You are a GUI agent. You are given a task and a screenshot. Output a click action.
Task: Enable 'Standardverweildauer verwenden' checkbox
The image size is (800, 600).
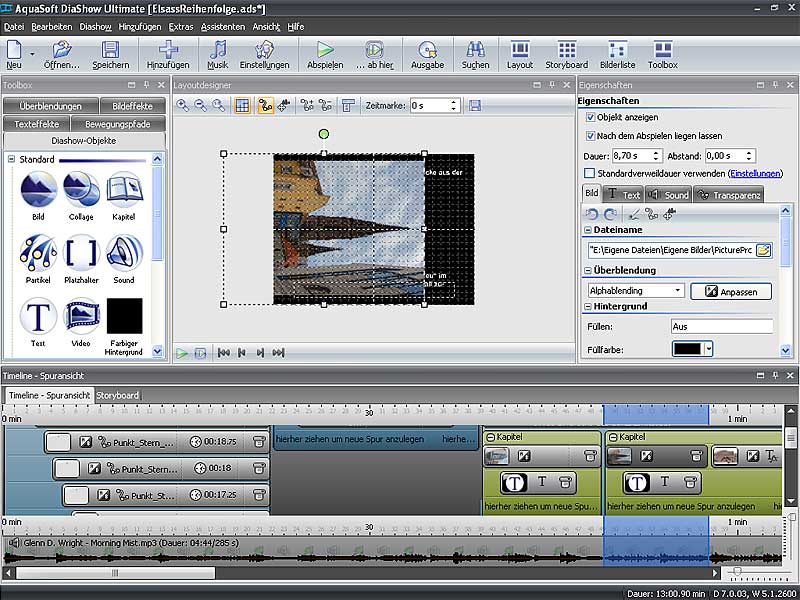coord(590,173)
